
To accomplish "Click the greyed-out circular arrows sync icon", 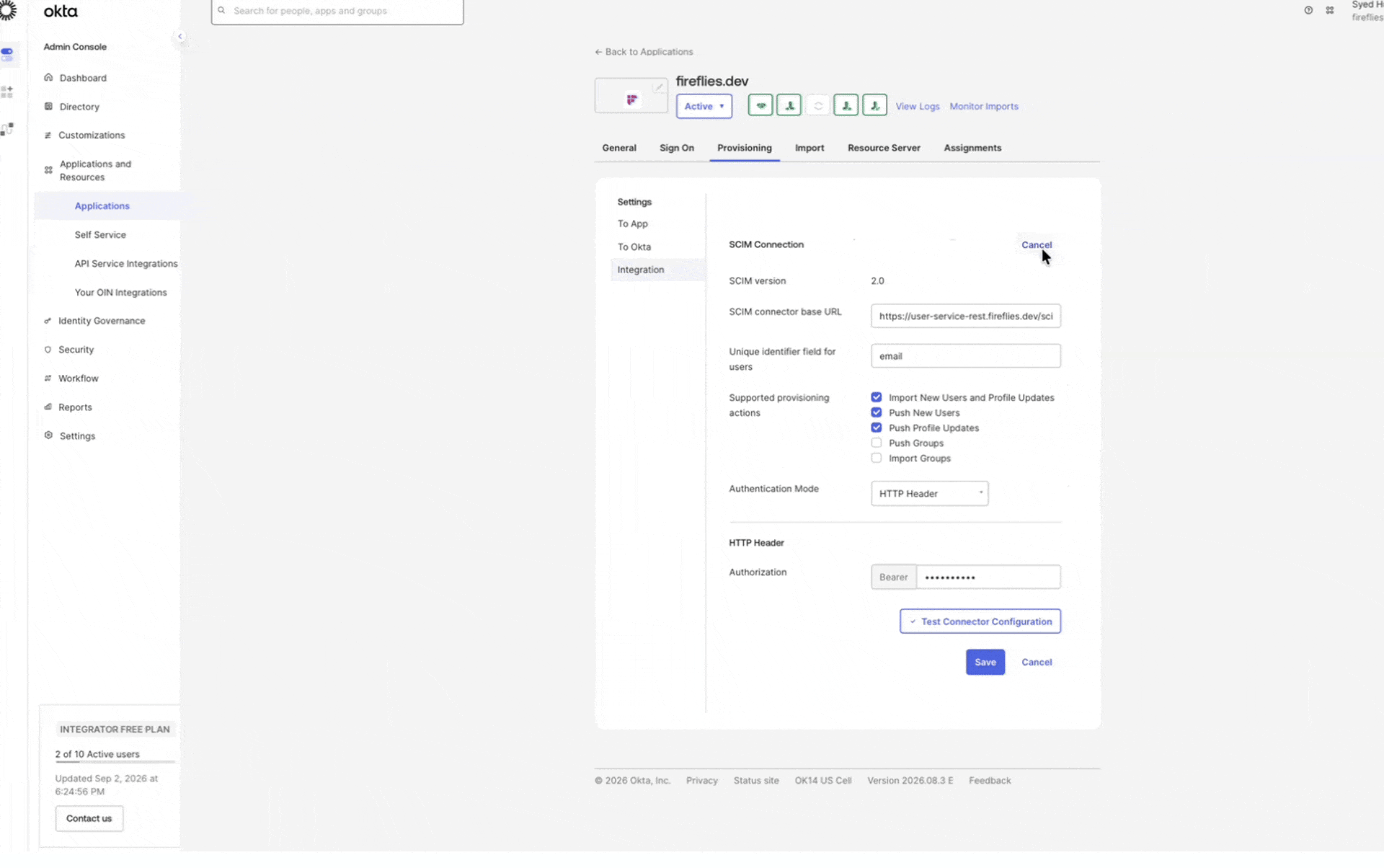I will tap(818, 106).
